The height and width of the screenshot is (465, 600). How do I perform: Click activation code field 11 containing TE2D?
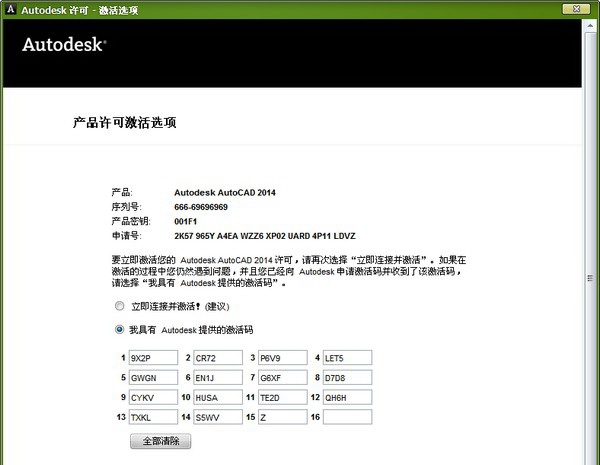282,397
